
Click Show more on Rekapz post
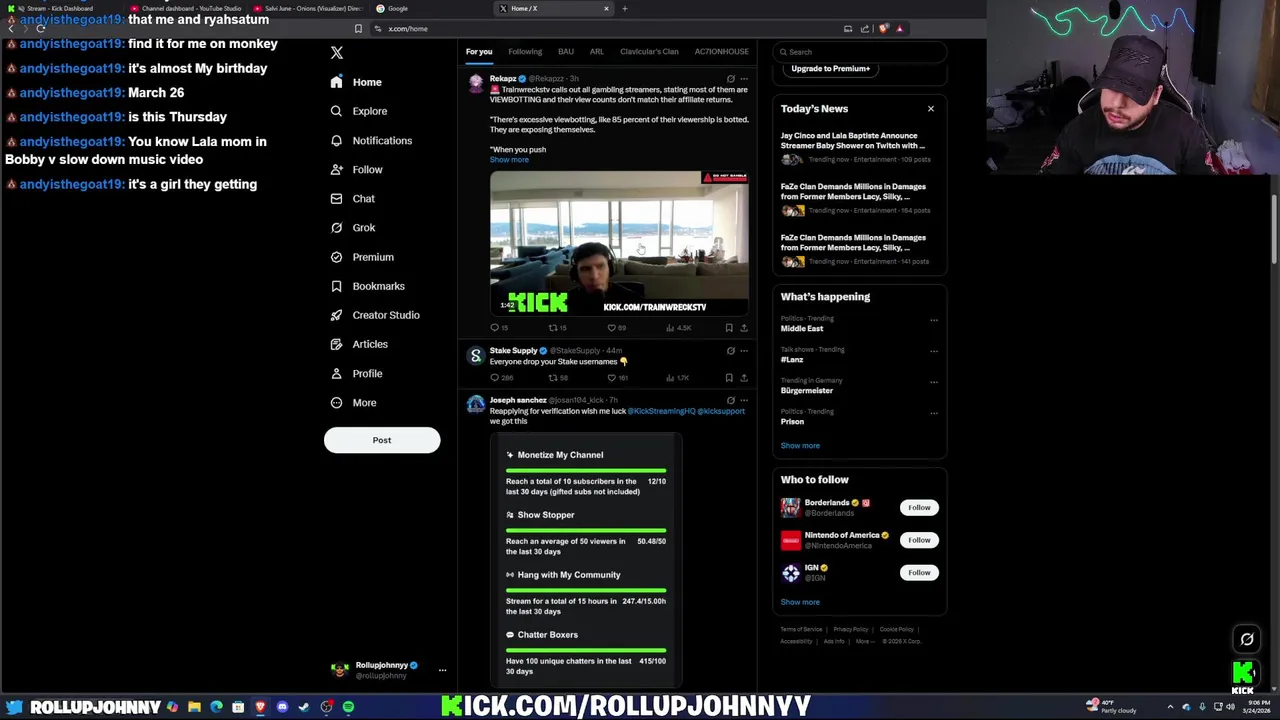coord(509,160)
